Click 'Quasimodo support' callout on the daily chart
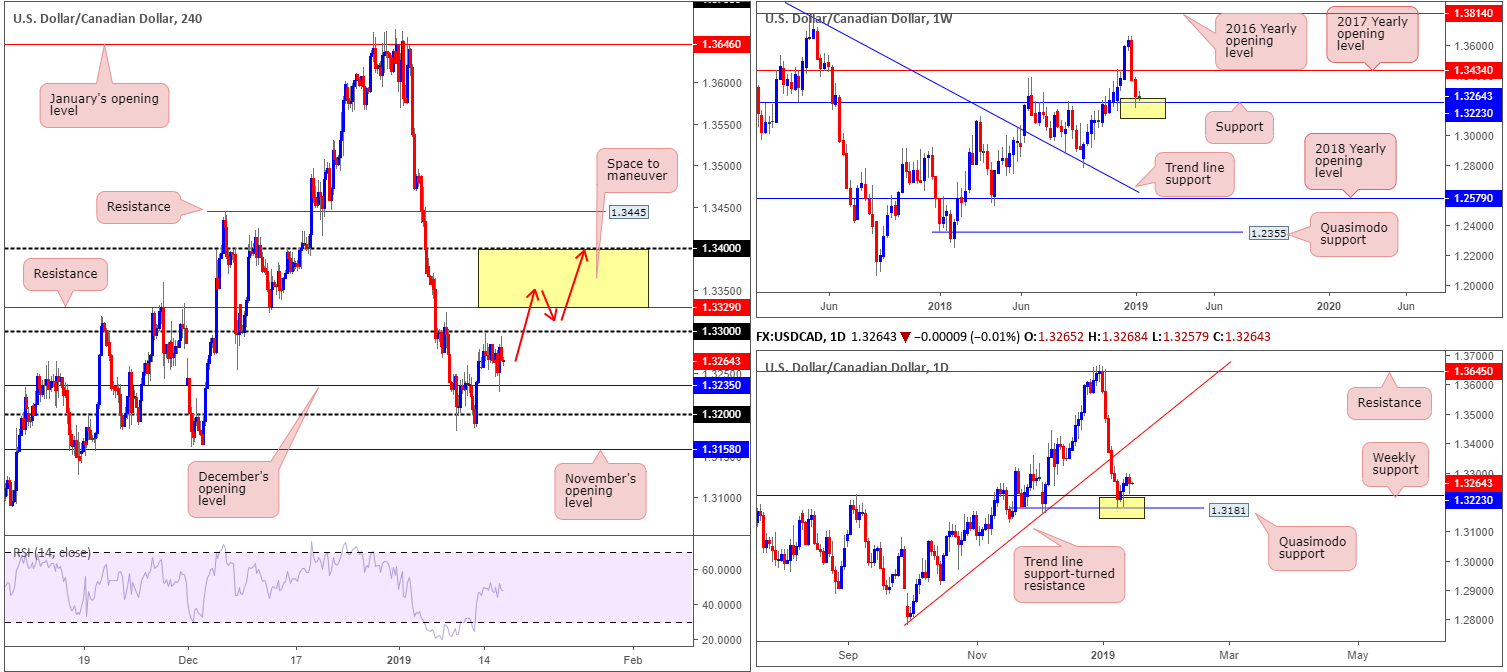The height and width of the screenshot is (672, 1507). tap(1313, 548)
